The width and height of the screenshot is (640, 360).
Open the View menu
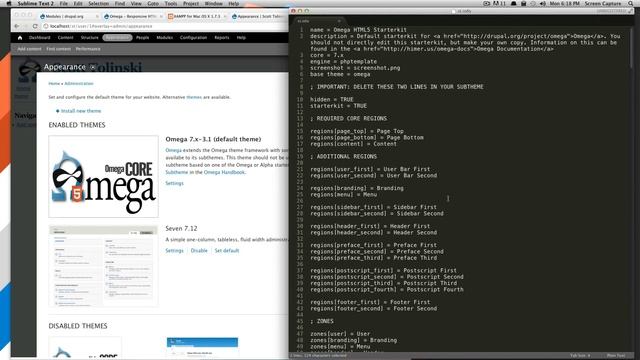pos(136,3)
